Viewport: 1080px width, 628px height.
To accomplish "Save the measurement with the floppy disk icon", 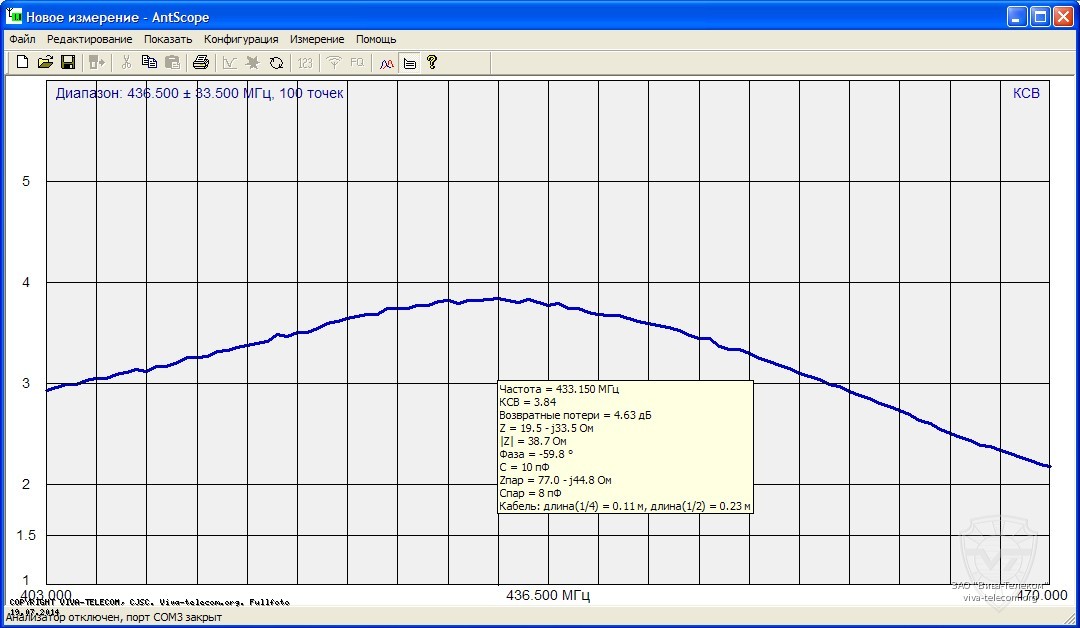I will (x=68, y=63).
